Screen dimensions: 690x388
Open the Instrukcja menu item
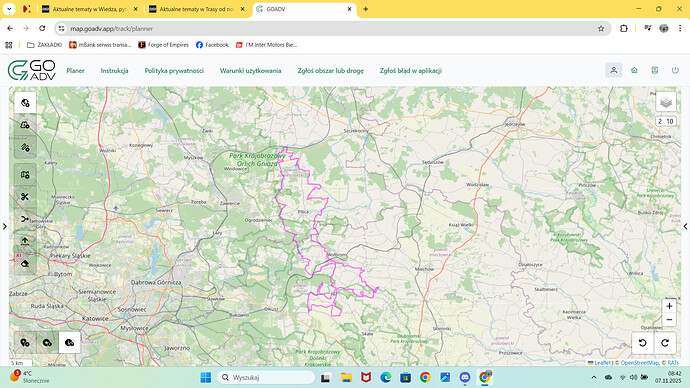(x=114, y=70)
